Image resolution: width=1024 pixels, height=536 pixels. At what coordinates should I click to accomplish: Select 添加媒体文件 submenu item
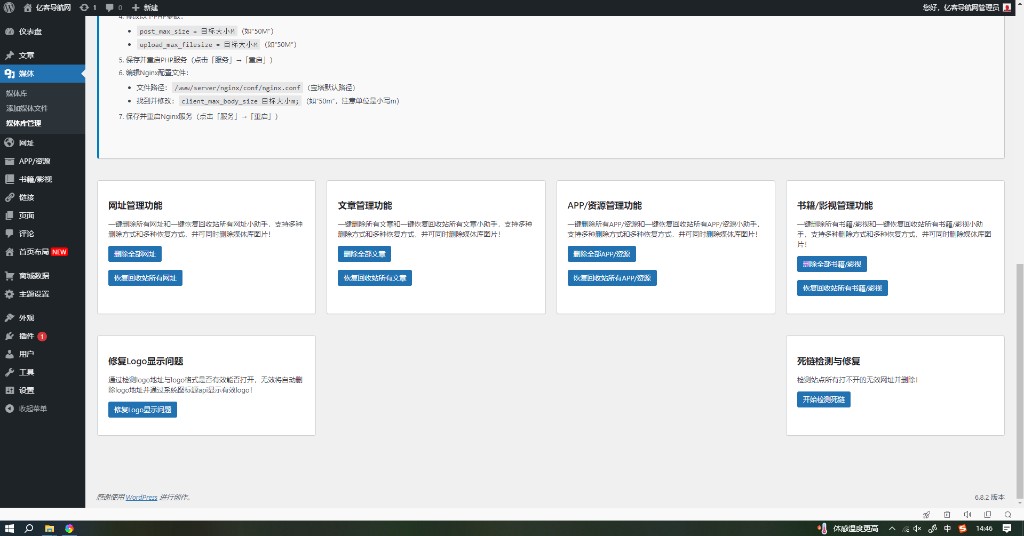pos(26,107)
